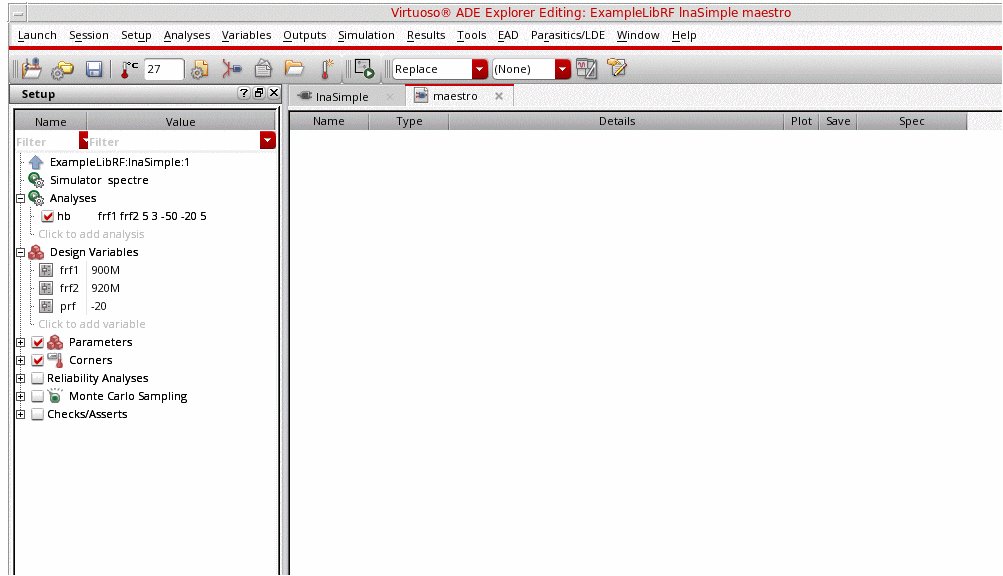Close the lnaSimple tab
This screenshot has height=576, width=1003.
click(x=390, y=97)
